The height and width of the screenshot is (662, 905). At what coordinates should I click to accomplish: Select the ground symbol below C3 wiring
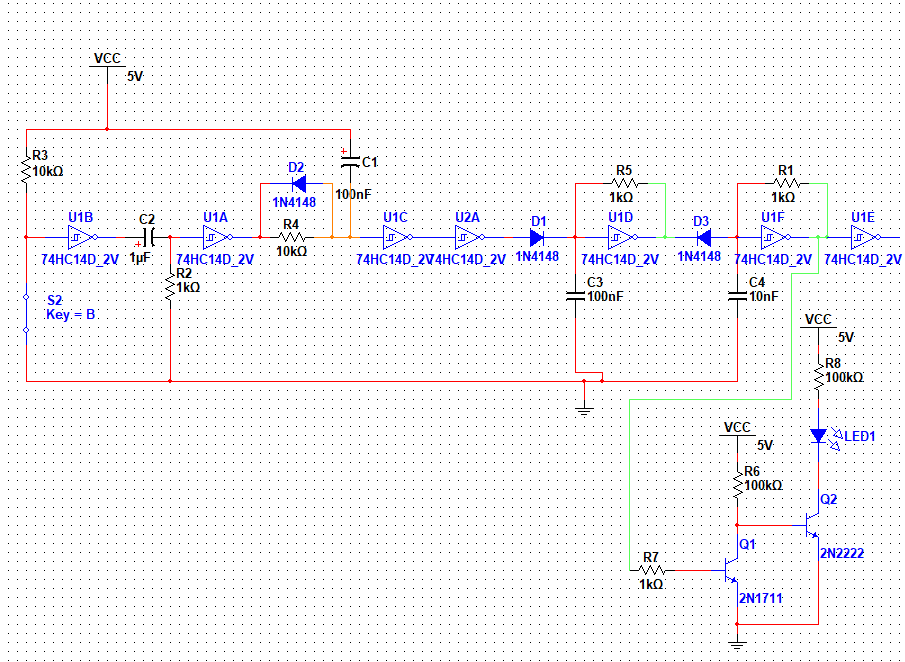pos(584,410)
